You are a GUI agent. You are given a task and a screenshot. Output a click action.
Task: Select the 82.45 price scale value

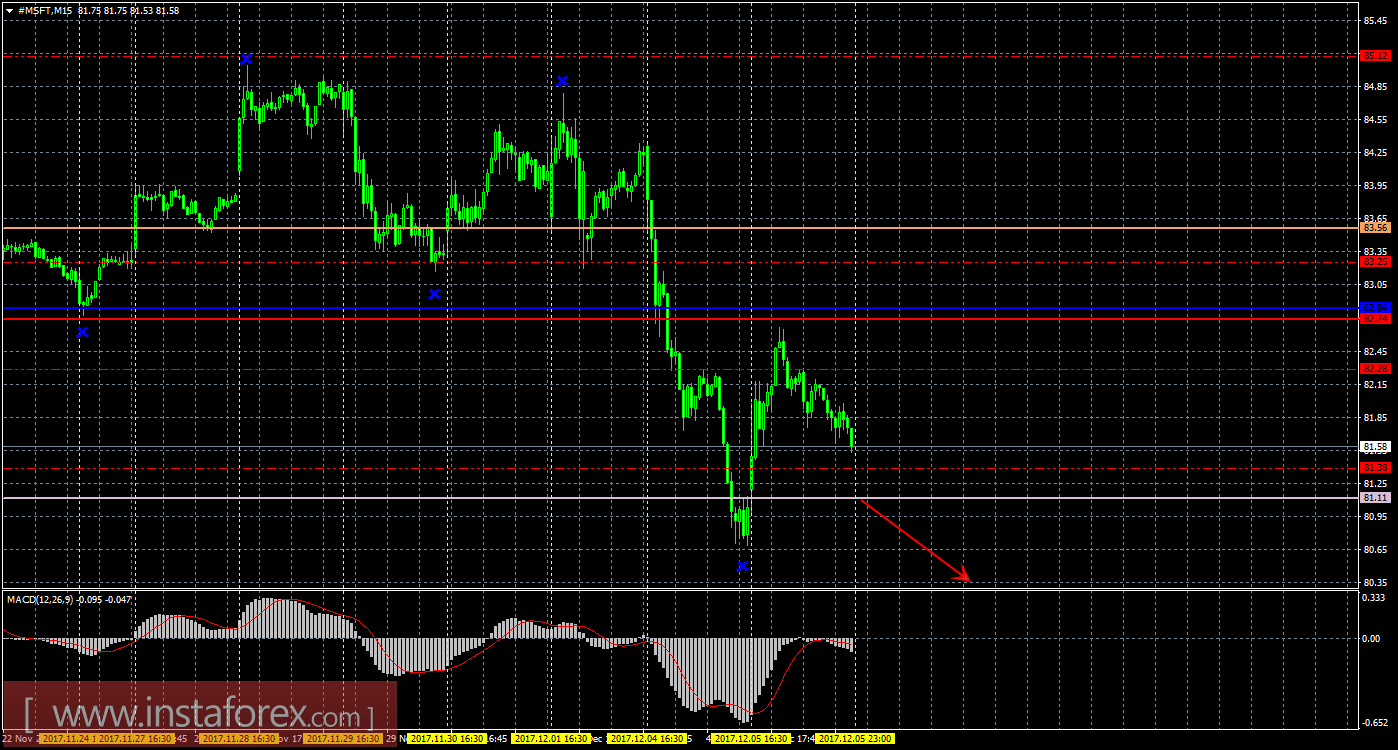click(x=1376, y=351)
